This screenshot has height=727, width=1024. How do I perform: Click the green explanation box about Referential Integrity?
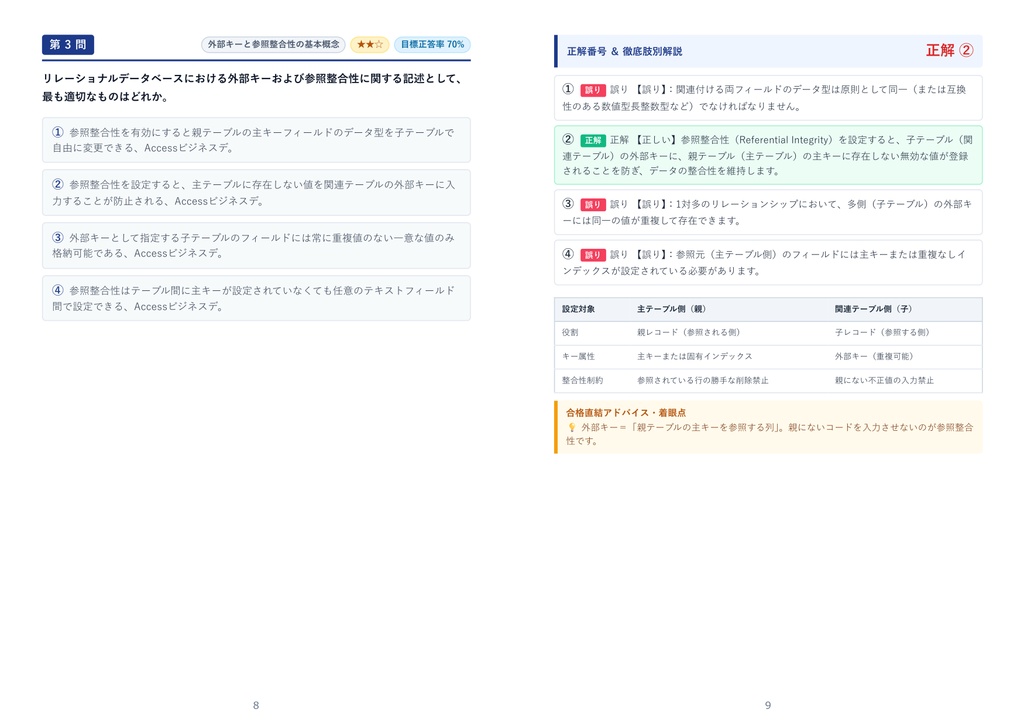tap(768, 155)
